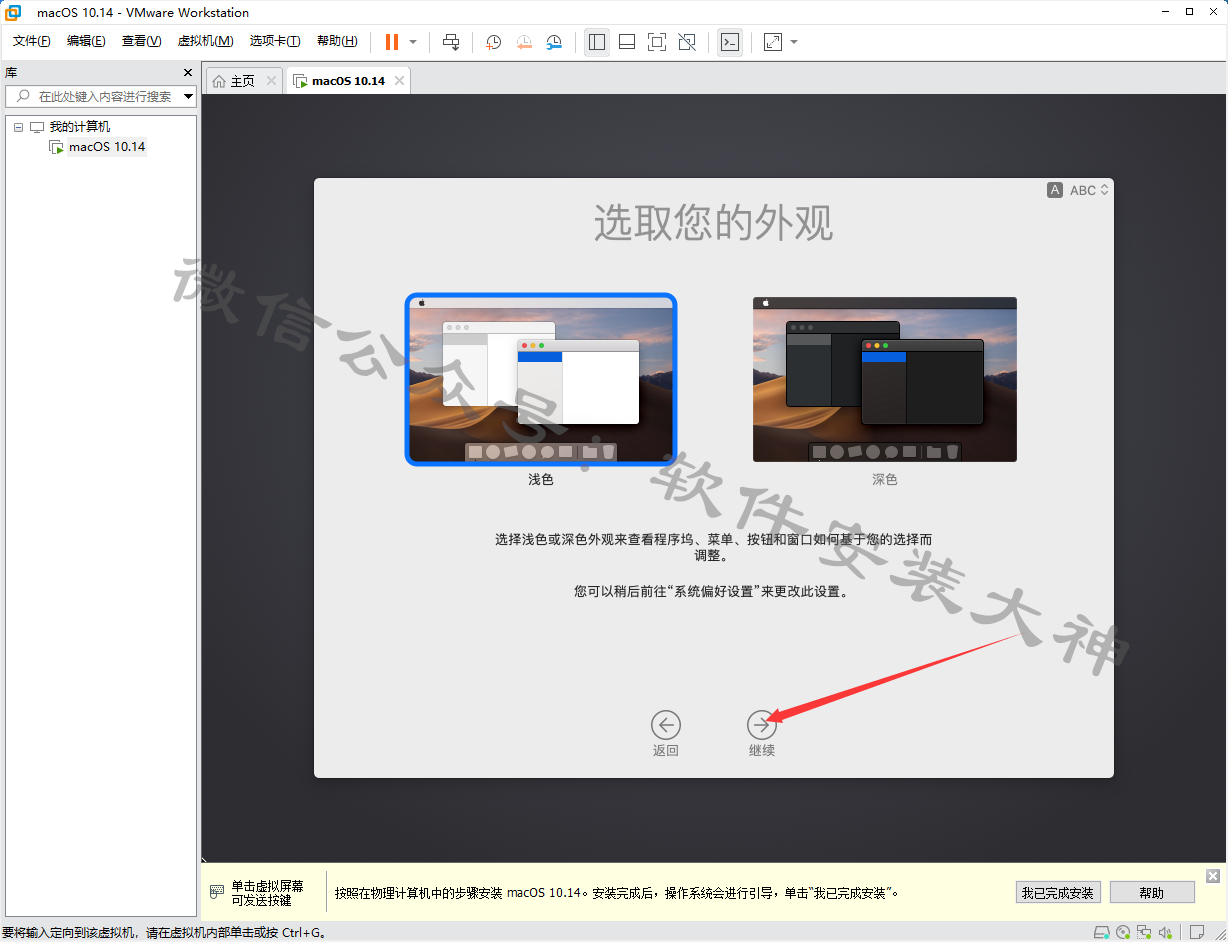Toggle the thumbnail bar view icon
Image resolution: width=1228 pixels, height=942 pixels.
click(x=627, y=42)
